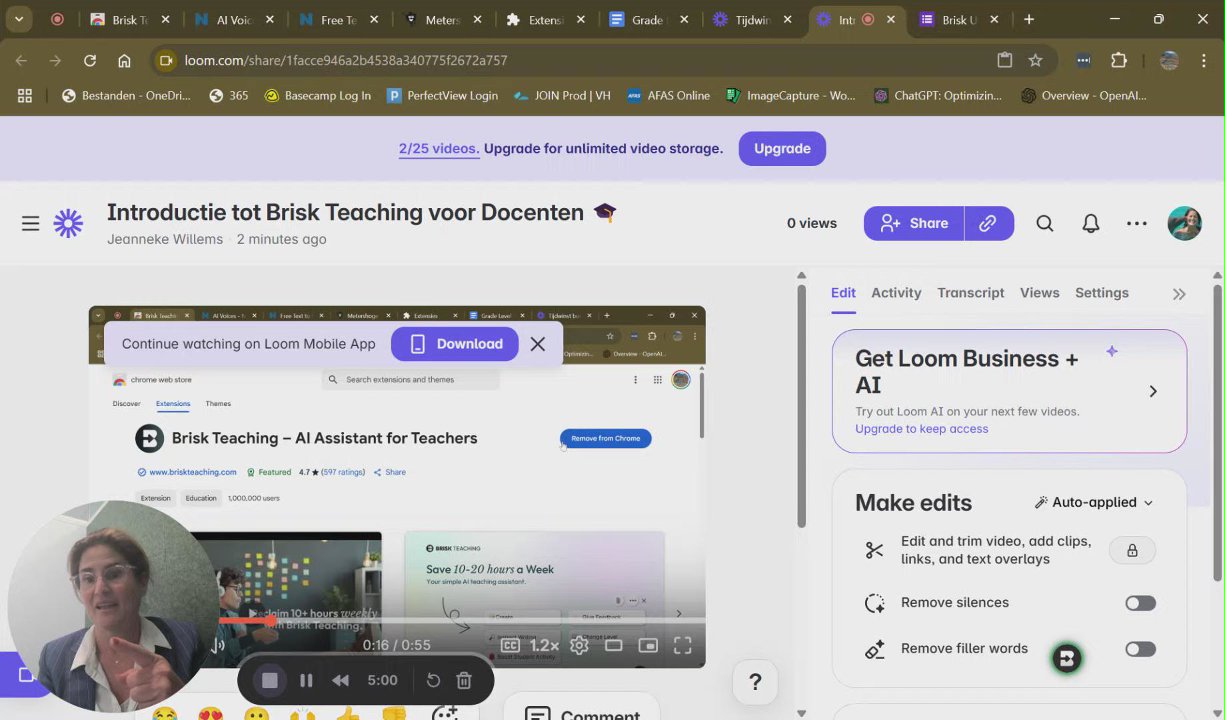
Task: Enter fullscreen in the video player
Action: (683, 646)
